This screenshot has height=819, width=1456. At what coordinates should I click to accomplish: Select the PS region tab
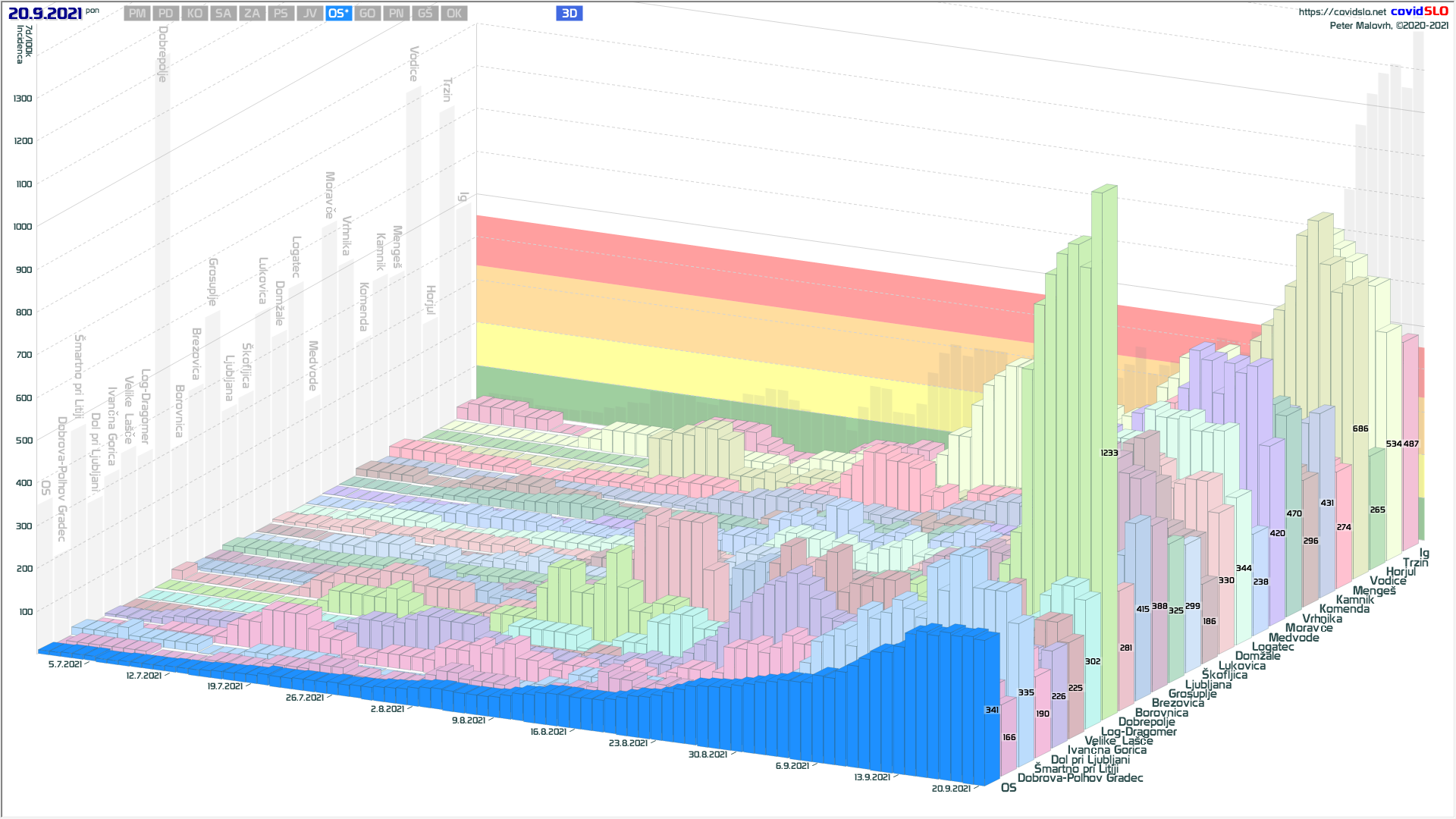[x=281, y=14]
